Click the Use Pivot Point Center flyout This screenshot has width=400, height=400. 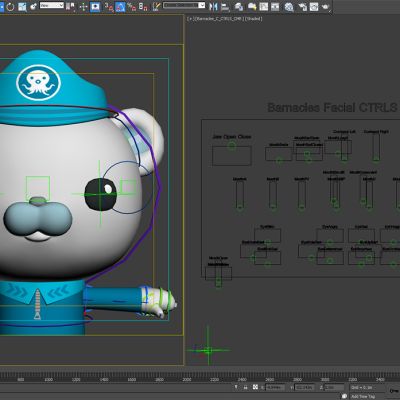pyautogui.click(x=70, y=6)
